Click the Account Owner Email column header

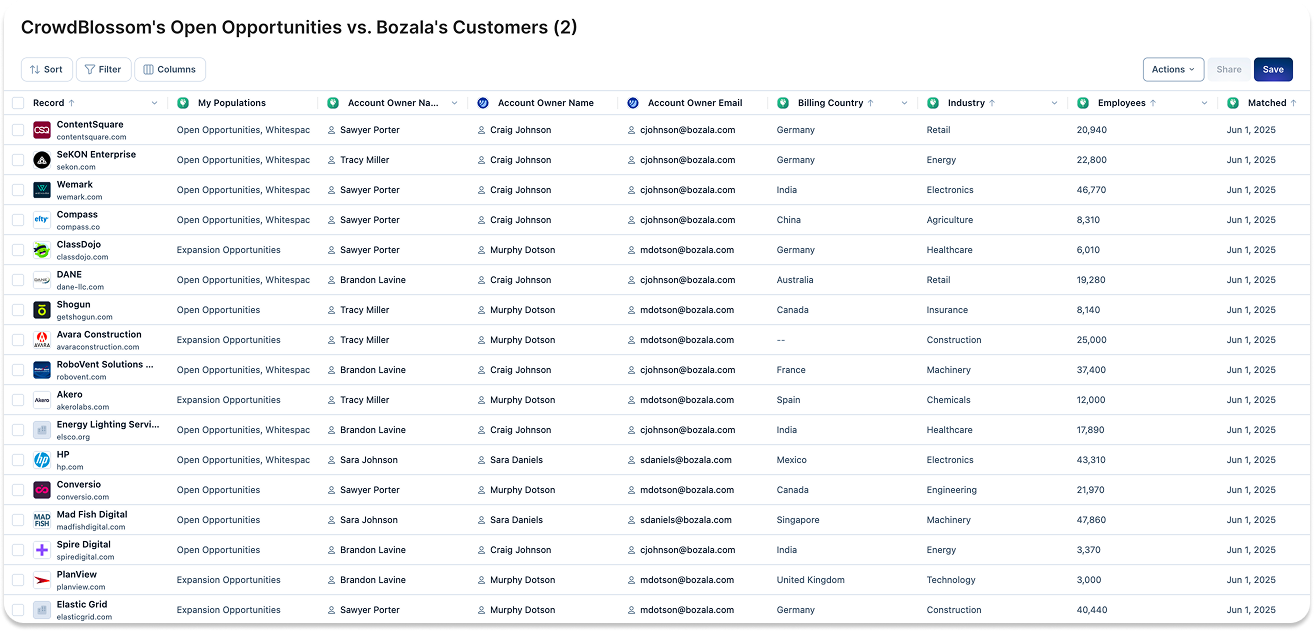695,103
